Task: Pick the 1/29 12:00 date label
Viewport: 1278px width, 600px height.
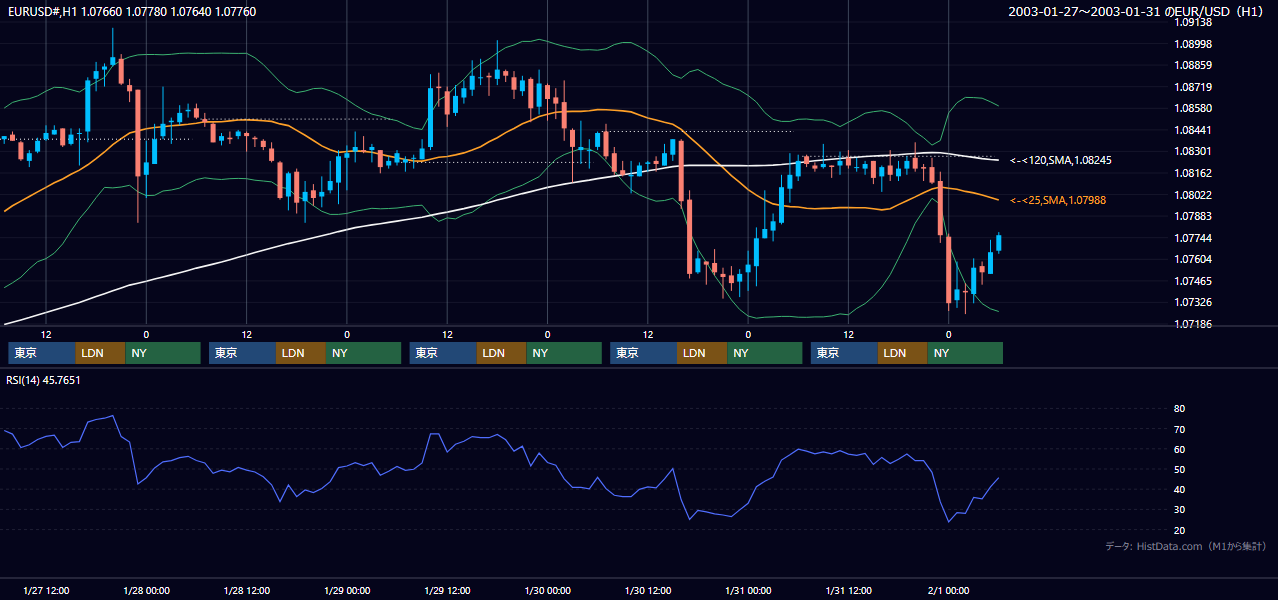Action: (447, 590)
